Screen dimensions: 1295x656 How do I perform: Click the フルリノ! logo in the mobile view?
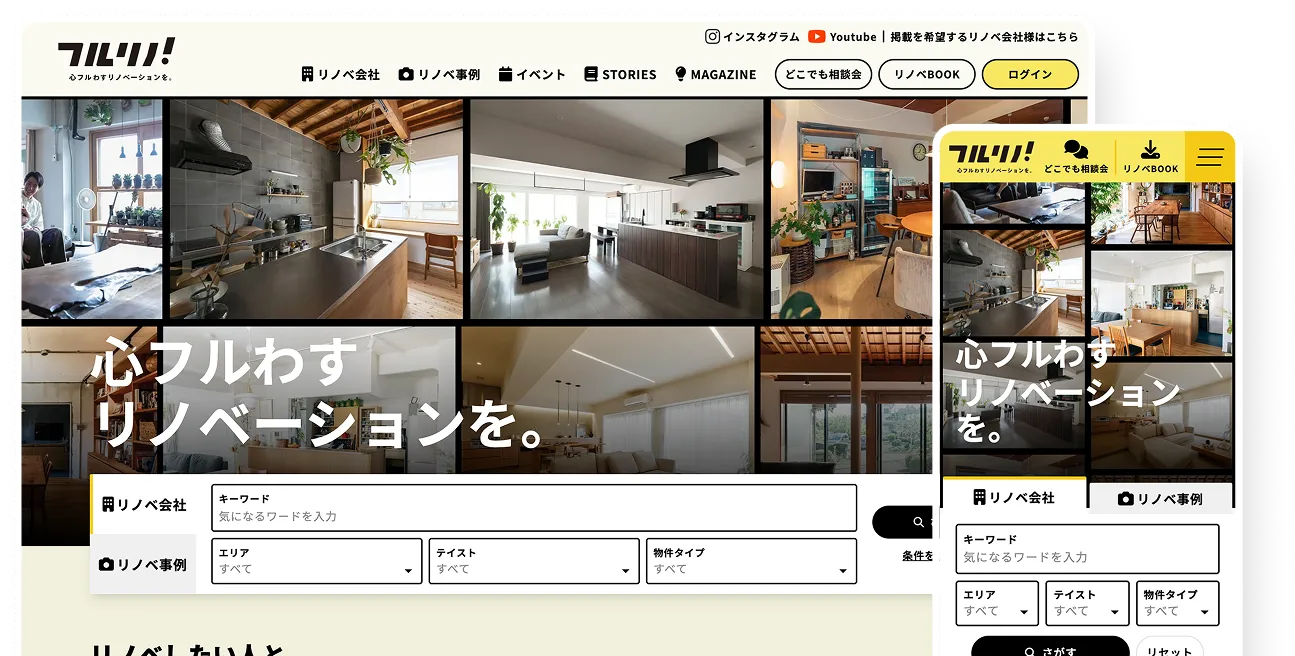pyautogui.click(x=989, y=157)
